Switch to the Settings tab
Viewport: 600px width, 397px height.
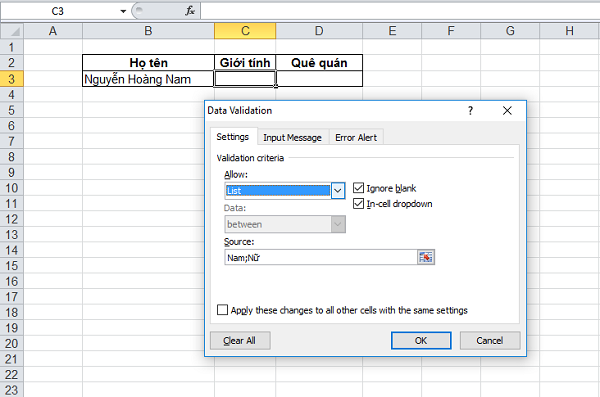tap(233, 137)
